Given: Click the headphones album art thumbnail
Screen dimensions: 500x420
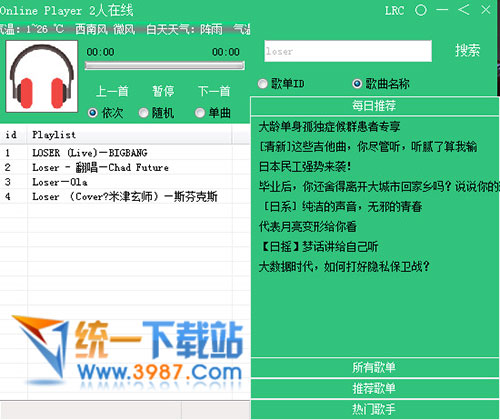Looking at the screenshot, I should [42, 77].
